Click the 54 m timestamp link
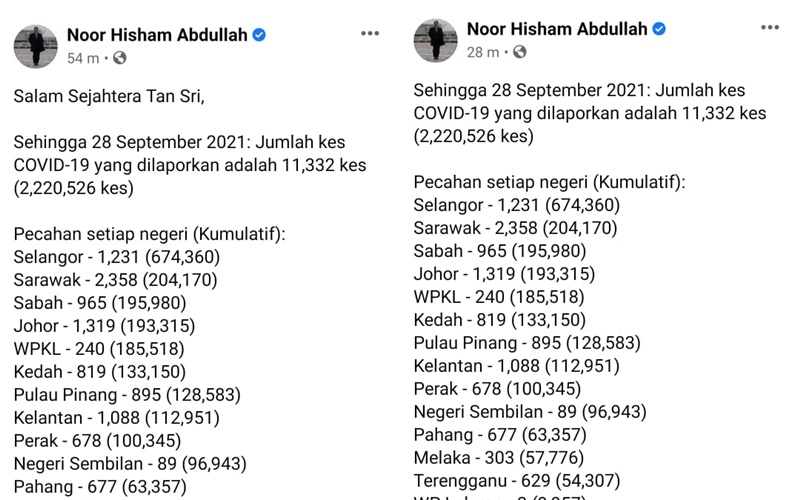The height and width of the screenshot is (500, 800). point(83,58)
